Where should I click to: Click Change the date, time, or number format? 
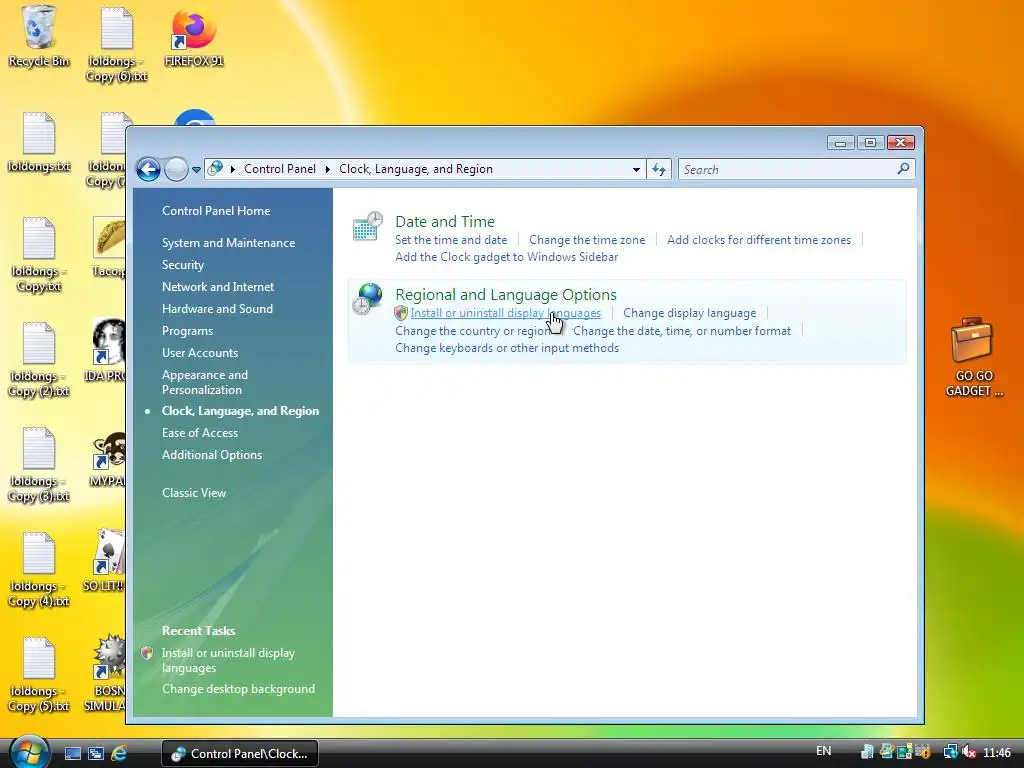(682, 331)
